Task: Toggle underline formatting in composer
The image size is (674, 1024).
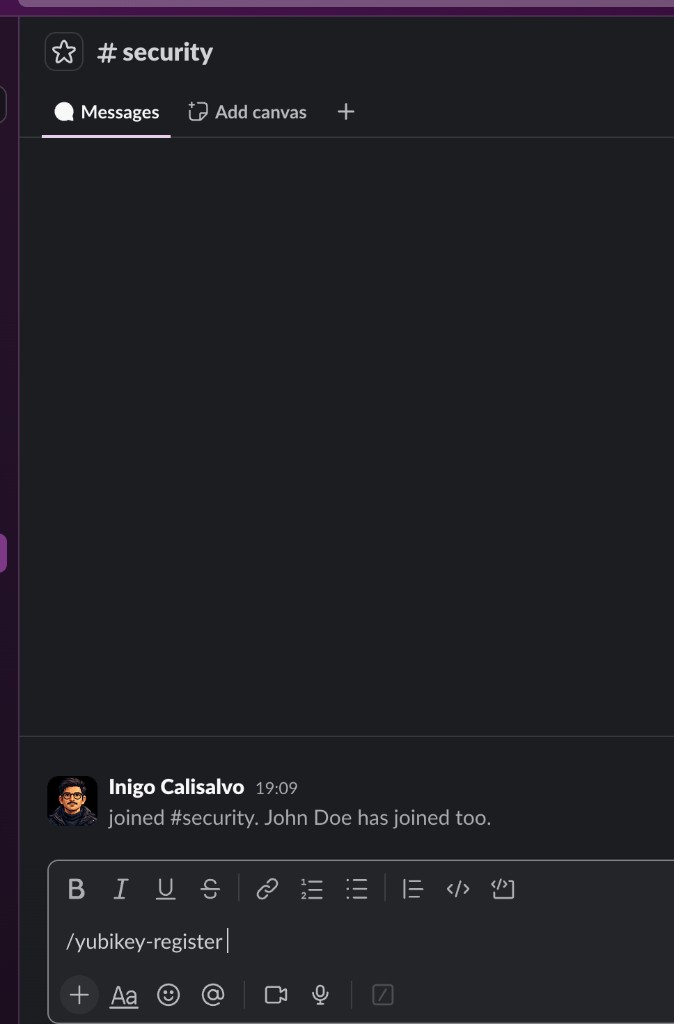Action: coord(165,889)
